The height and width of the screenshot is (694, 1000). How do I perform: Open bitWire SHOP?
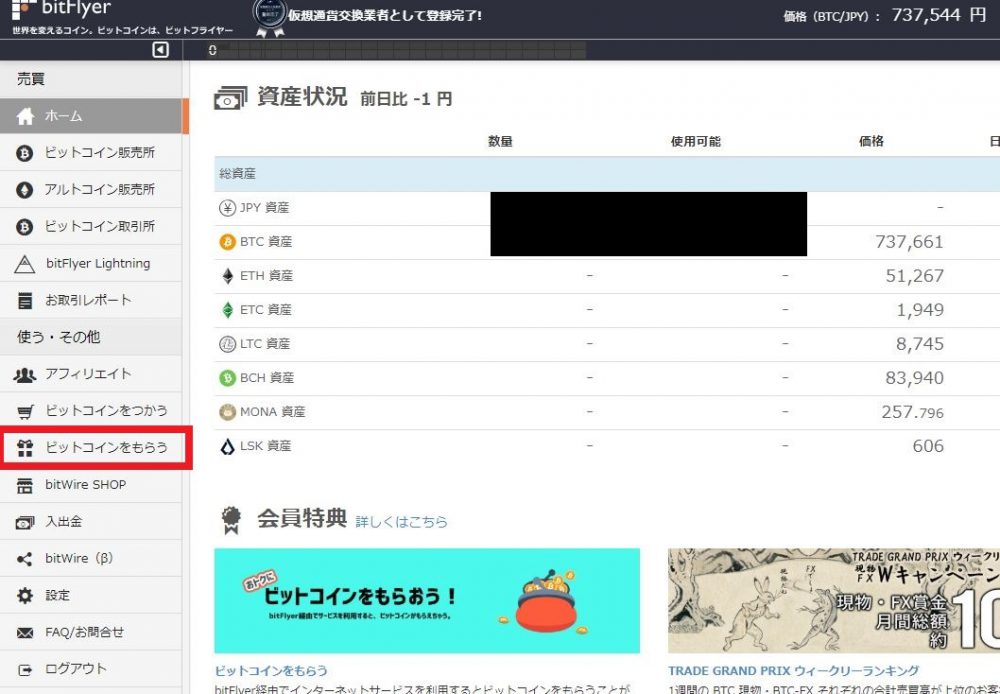pos(91,485)
